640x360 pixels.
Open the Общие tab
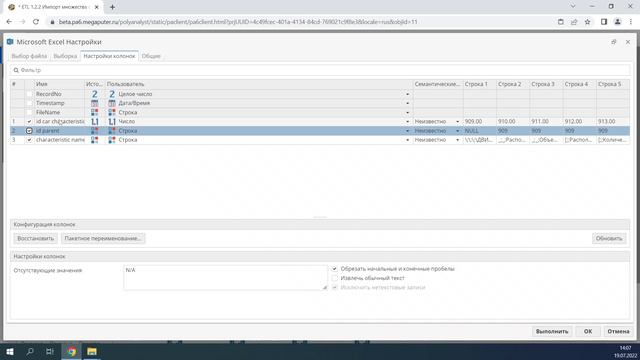(151, 56)
